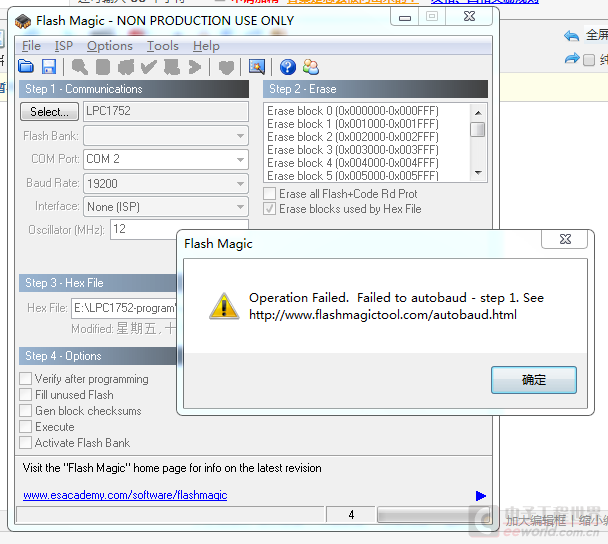Enable the Execute checkbox
Screen dimensions: 608x544
pyautogui.click(x=26, y=427)
